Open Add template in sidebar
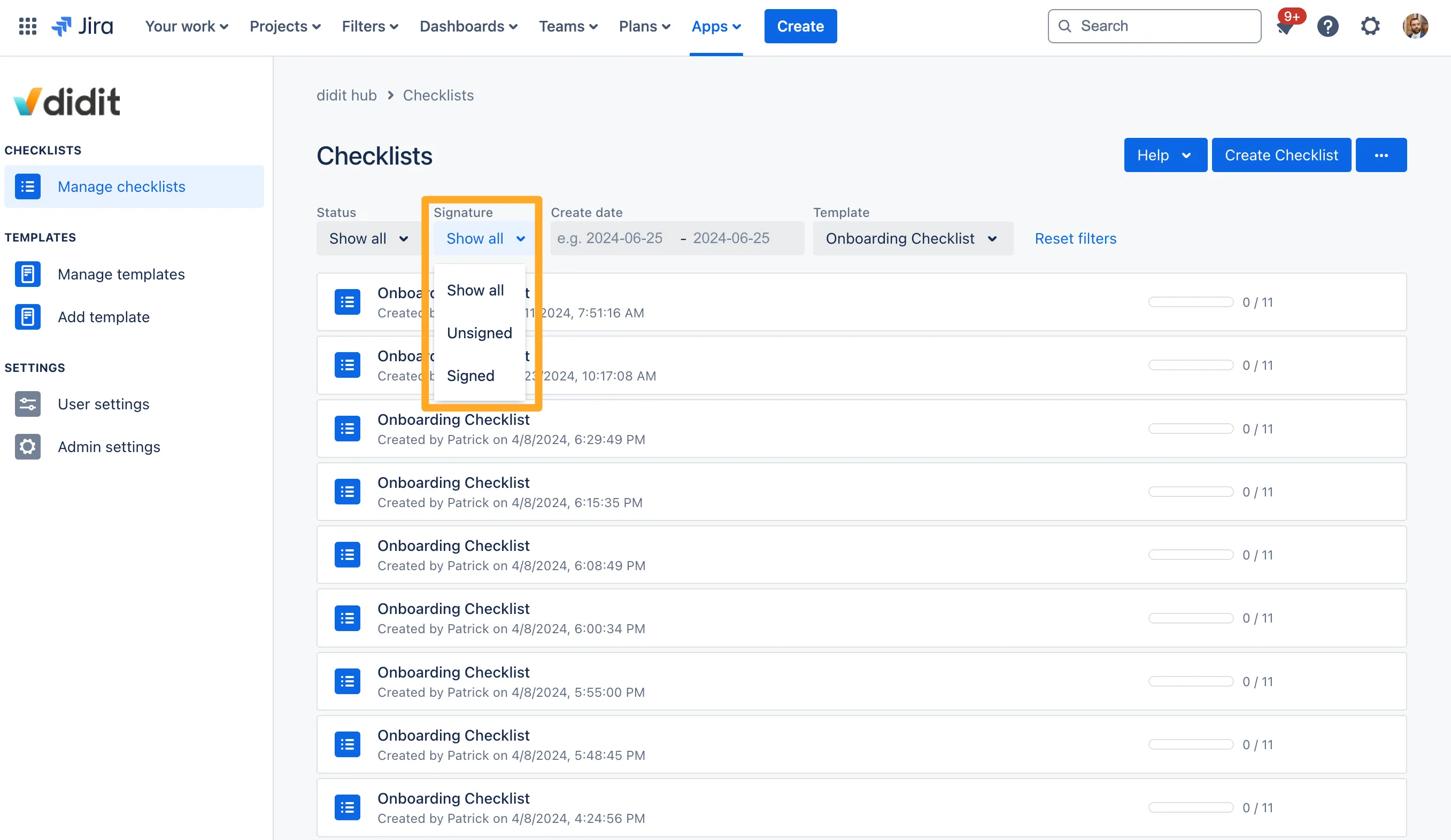The image size is (1451, 840). pos(134,316)
